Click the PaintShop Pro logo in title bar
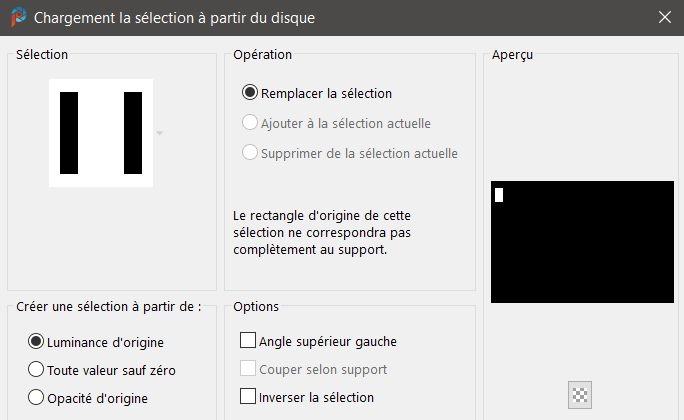The image size is (684, 420). [18, 17]
